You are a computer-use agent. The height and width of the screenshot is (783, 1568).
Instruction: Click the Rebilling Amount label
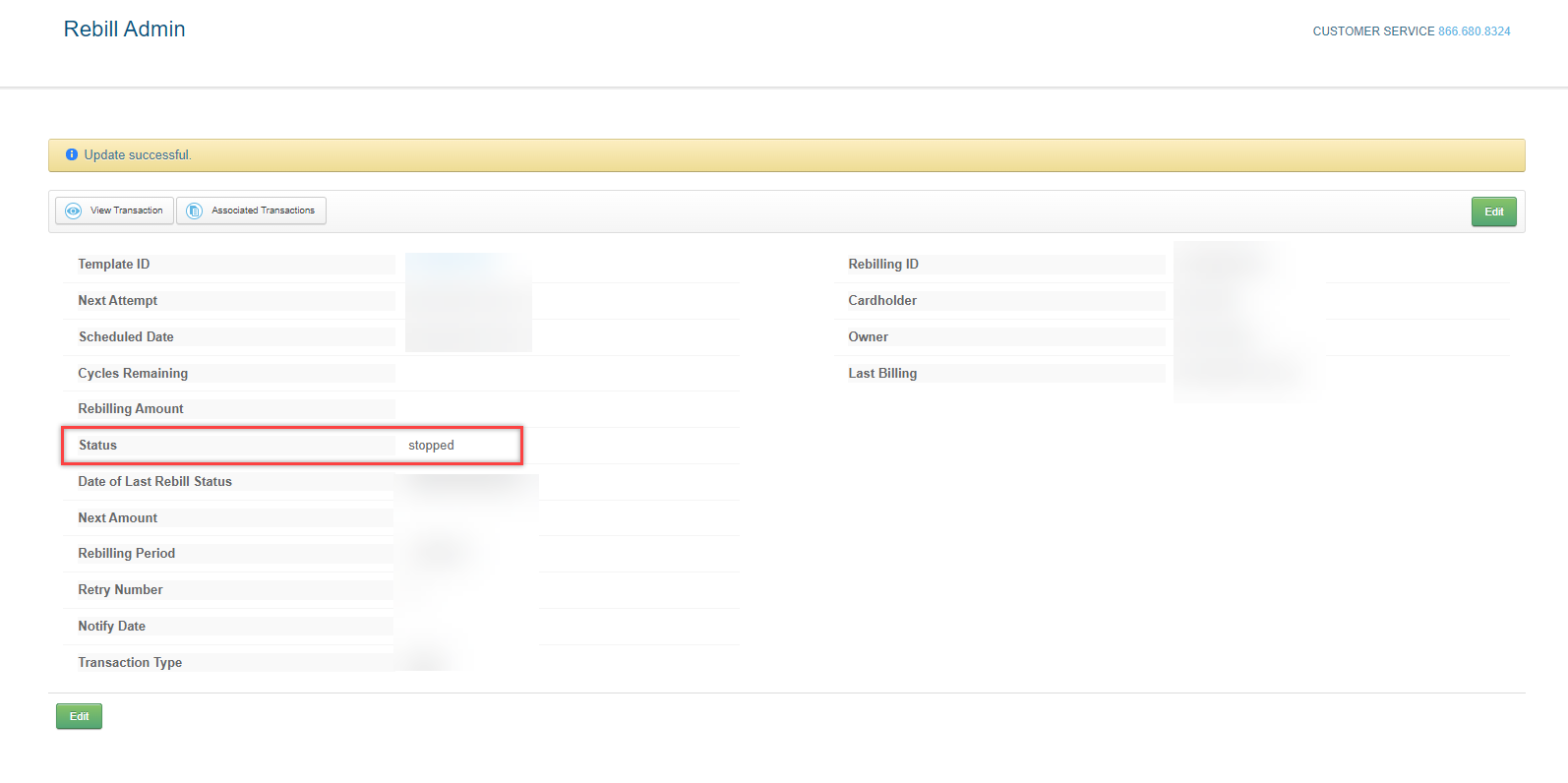[131, 409]
